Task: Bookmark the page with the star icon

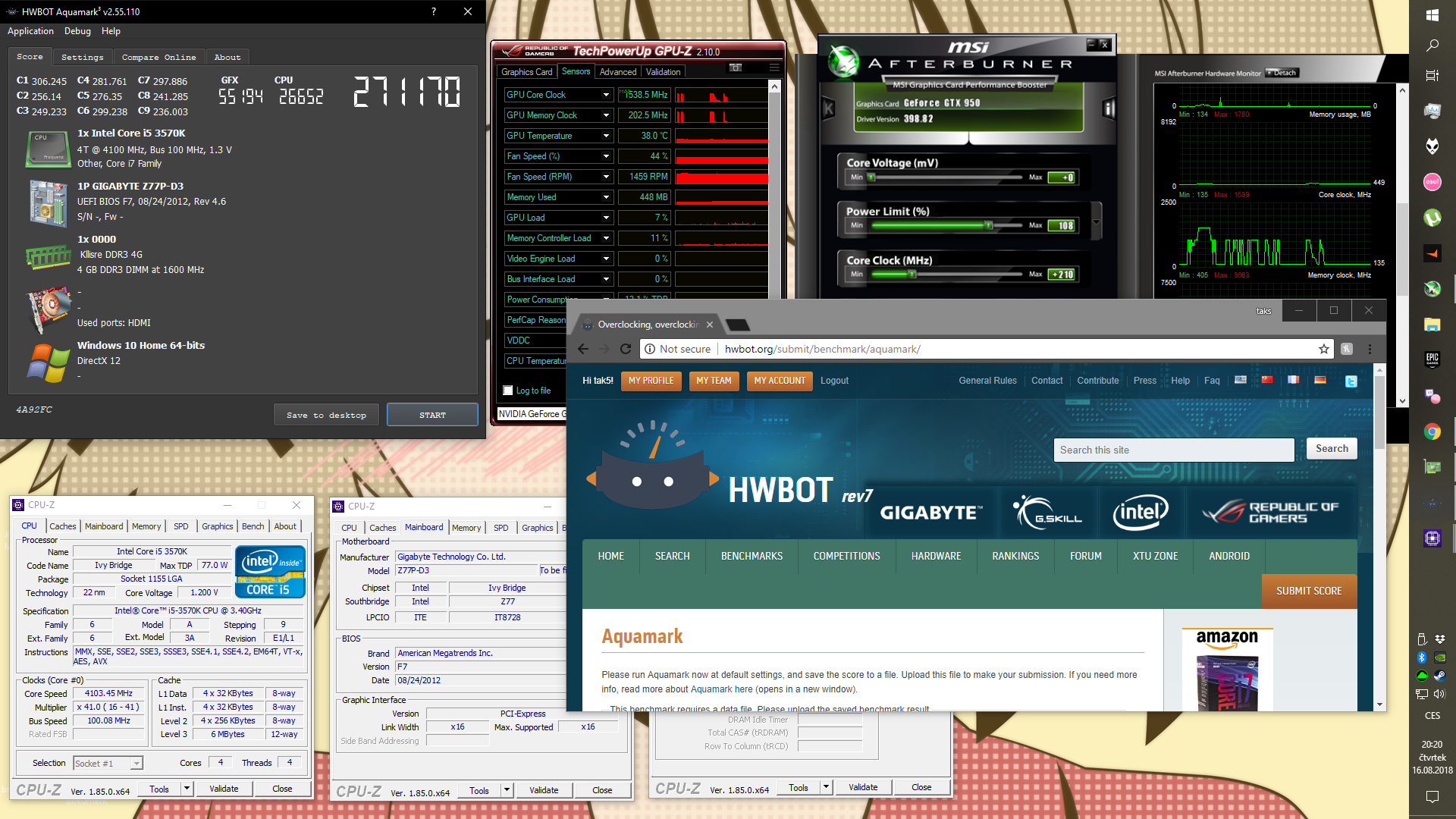Action: (x=1324, y=349)
